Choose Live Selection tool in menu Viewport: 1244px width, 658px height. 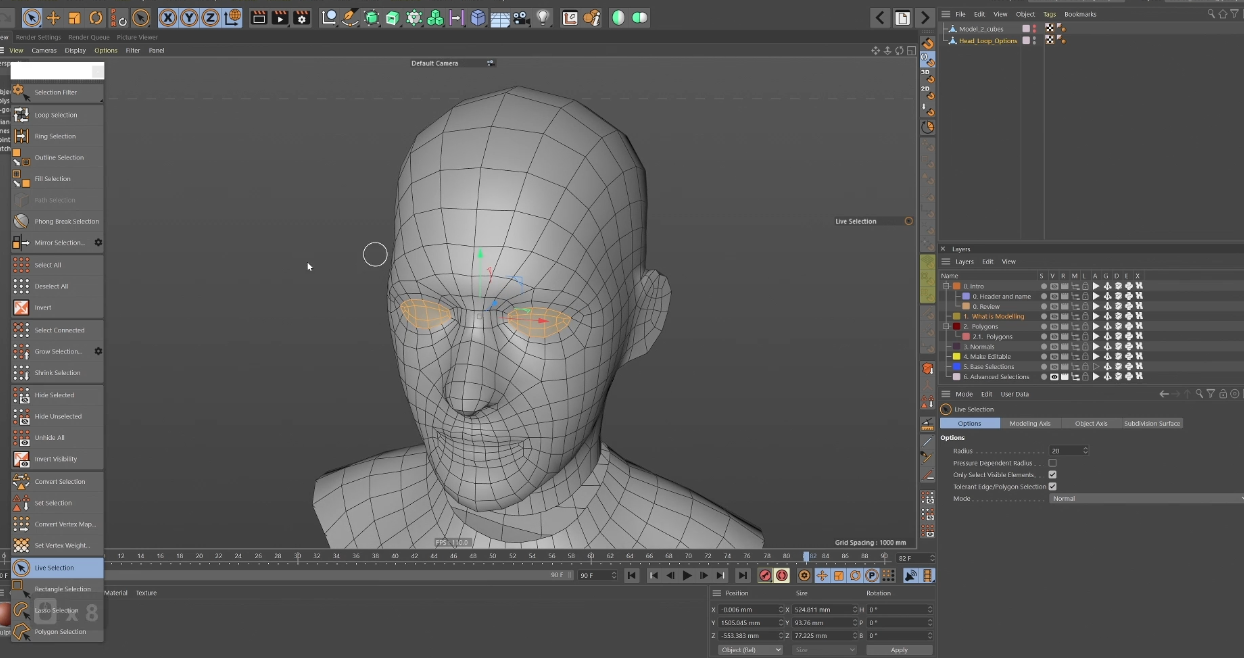tap(57, 568)
